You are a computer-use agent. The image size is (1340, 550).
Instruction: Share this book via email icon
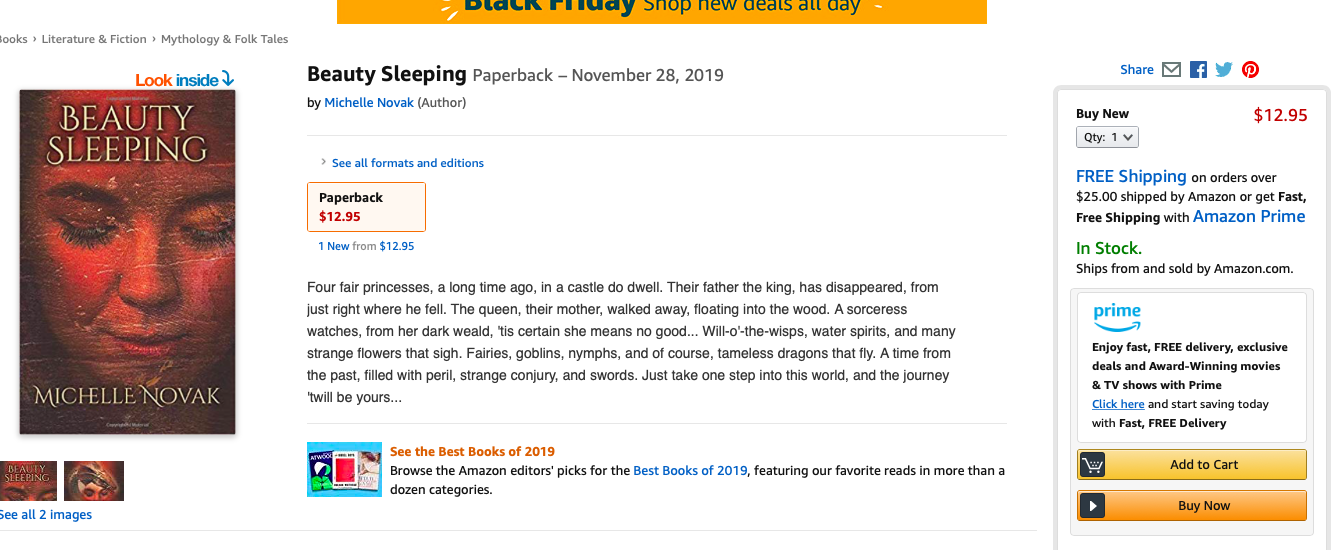click(1172, 70)
